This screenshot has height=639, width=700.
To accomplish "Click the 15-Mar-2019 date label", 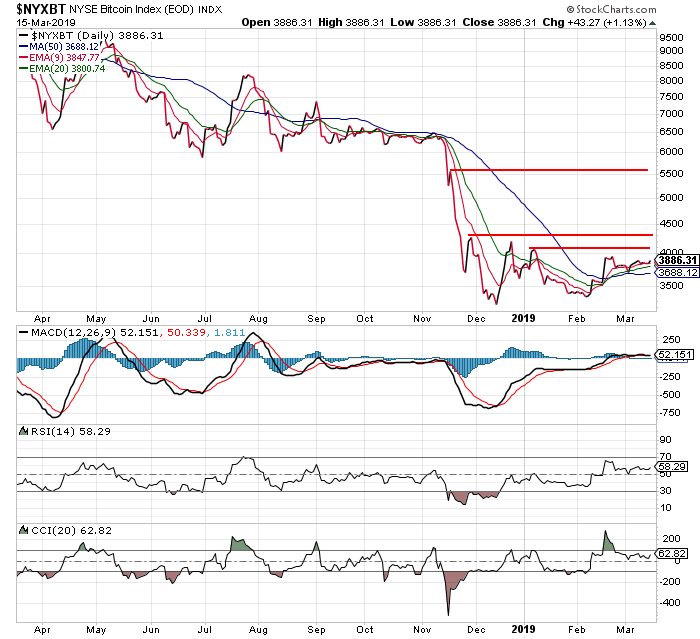I will tap(46, 22).
